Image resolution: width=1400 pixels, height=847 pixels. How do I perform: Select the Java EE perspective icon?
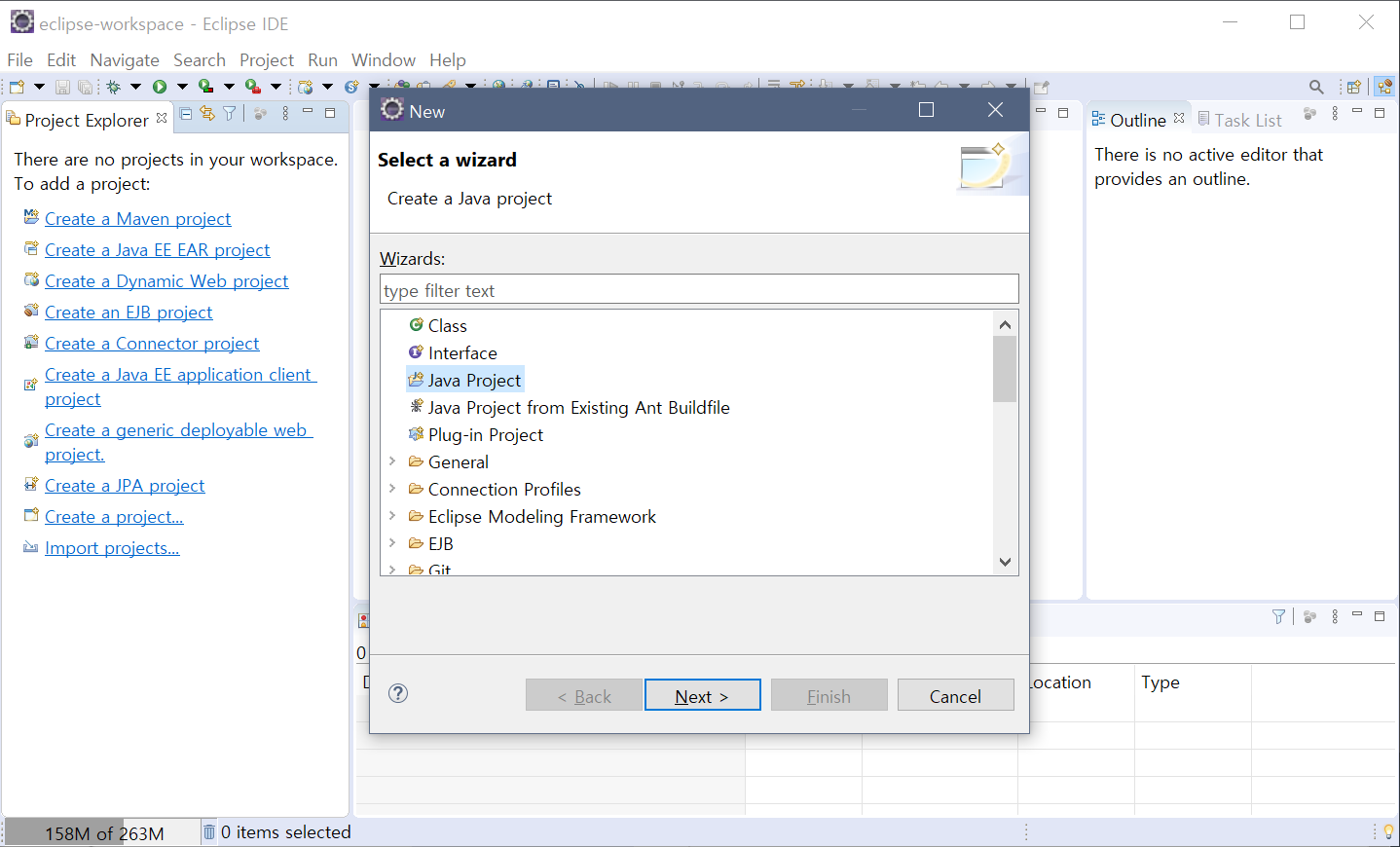tap(1384, 87)
